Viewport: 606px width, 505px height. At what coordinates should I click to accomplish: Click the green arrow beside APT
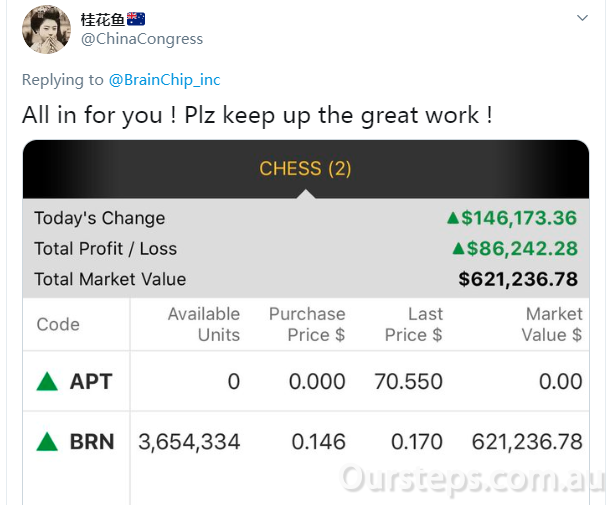click(47, 381)
